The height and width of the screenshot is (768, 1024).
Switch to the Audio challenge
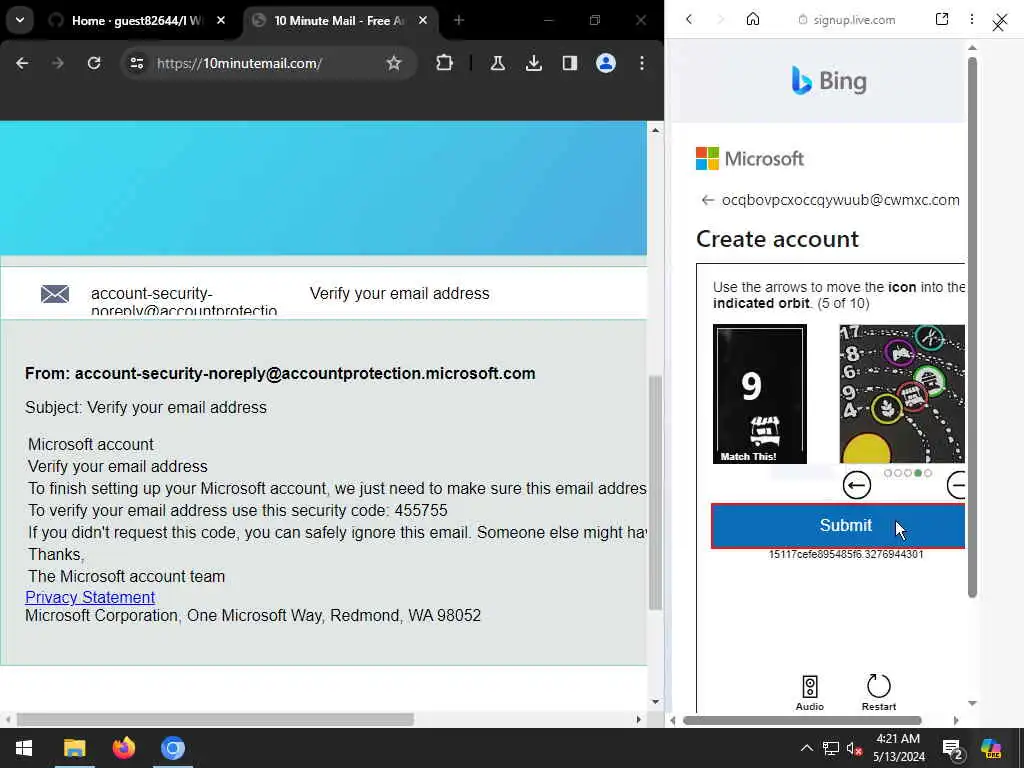[x=810, y=693]
